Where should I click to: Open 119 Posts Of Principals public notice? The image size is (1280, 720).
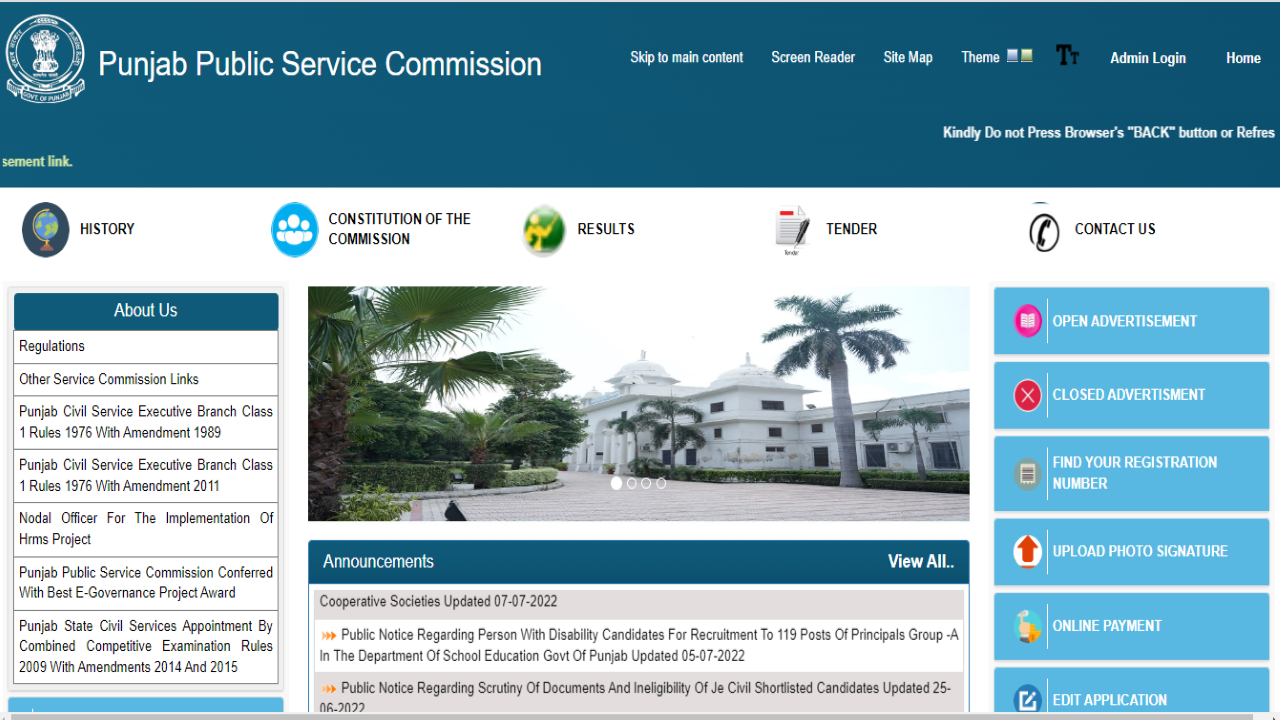639,645
